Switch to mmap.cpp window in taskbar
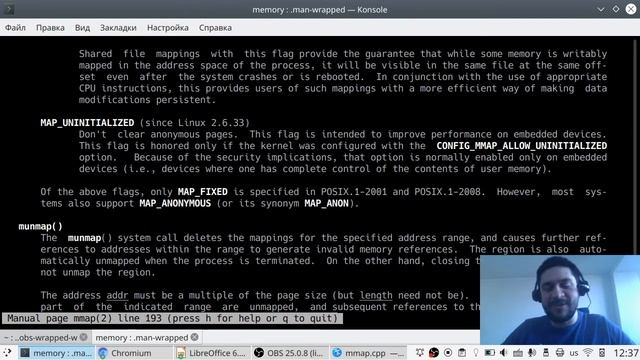The image size is (640, 360). click(368, 353)
